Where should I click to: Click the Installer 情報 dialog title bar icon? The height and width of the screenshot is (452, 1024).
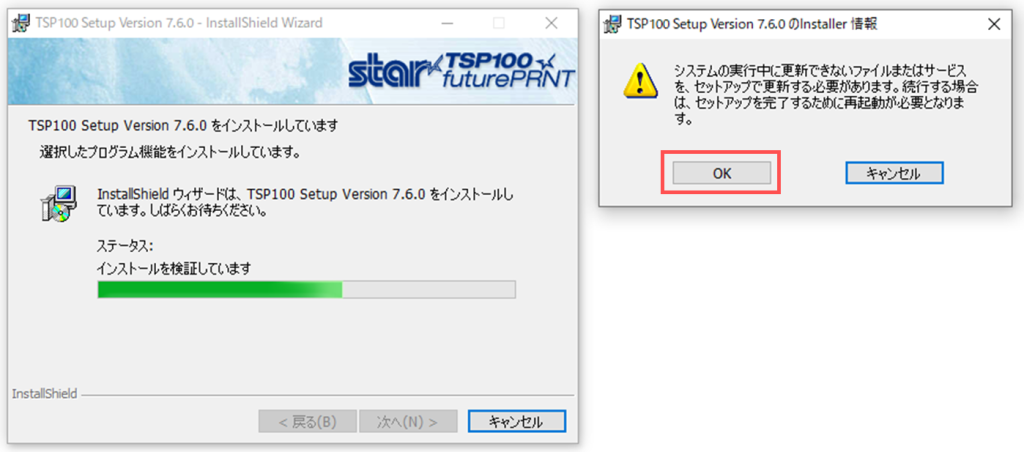612,24
